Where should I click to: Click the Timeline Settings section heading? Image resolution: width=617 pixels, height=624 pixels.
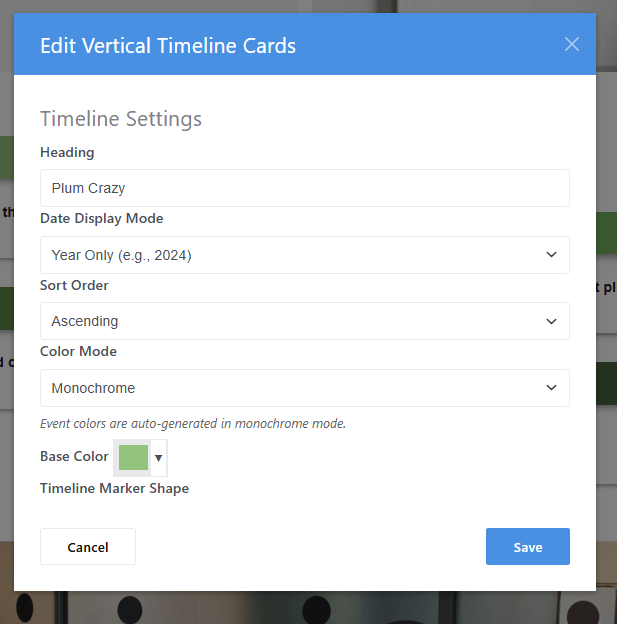click(x=121, y=119)
